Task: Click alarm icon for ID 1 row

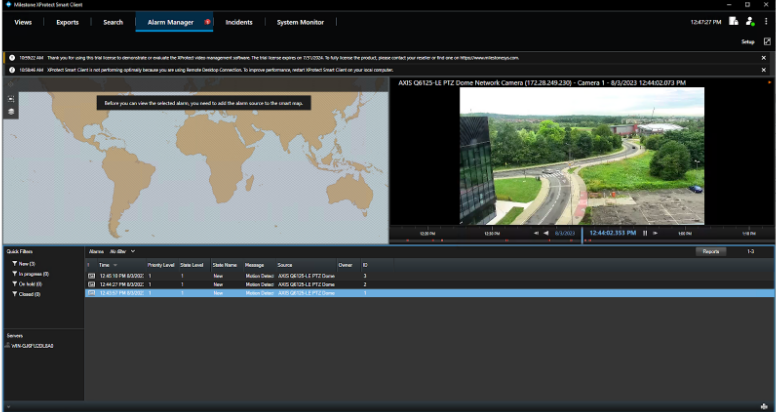Action: click(x=91, y=293)
